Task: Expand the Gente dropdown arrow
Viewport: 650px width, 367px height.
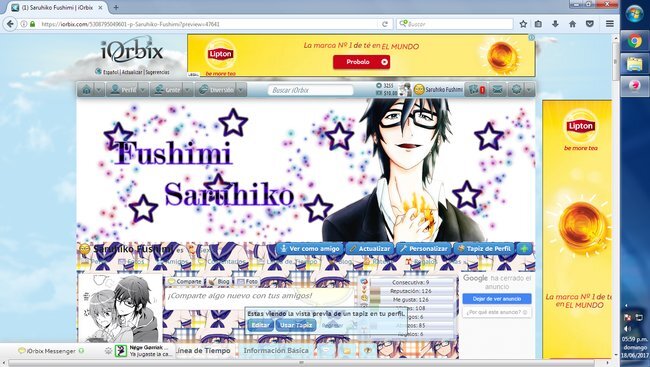Action: (x=187, y=90)
